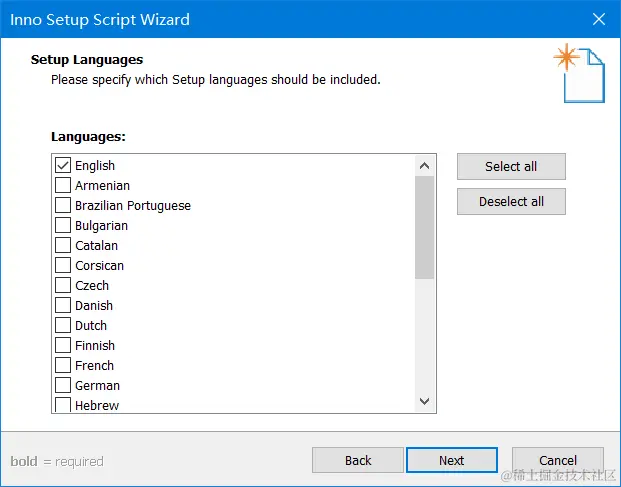Click the German label text
Viewport: 621px width, 487px height.
click(97, 385)
